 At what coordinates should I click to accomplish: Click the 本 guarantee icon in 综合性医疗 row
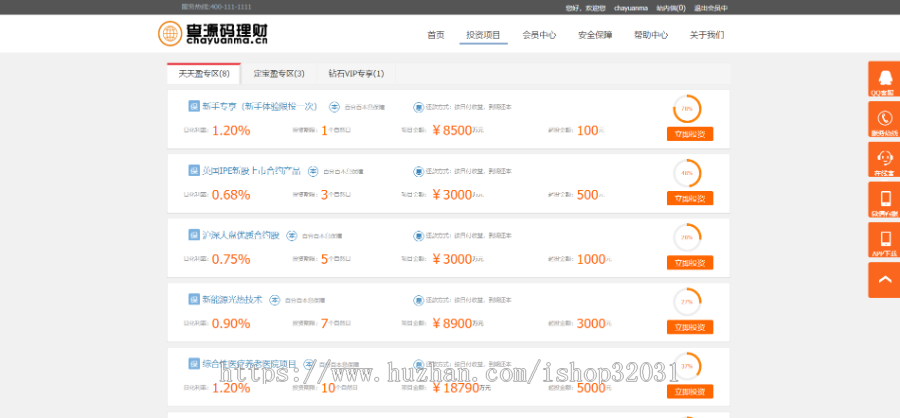pos(309,364)
